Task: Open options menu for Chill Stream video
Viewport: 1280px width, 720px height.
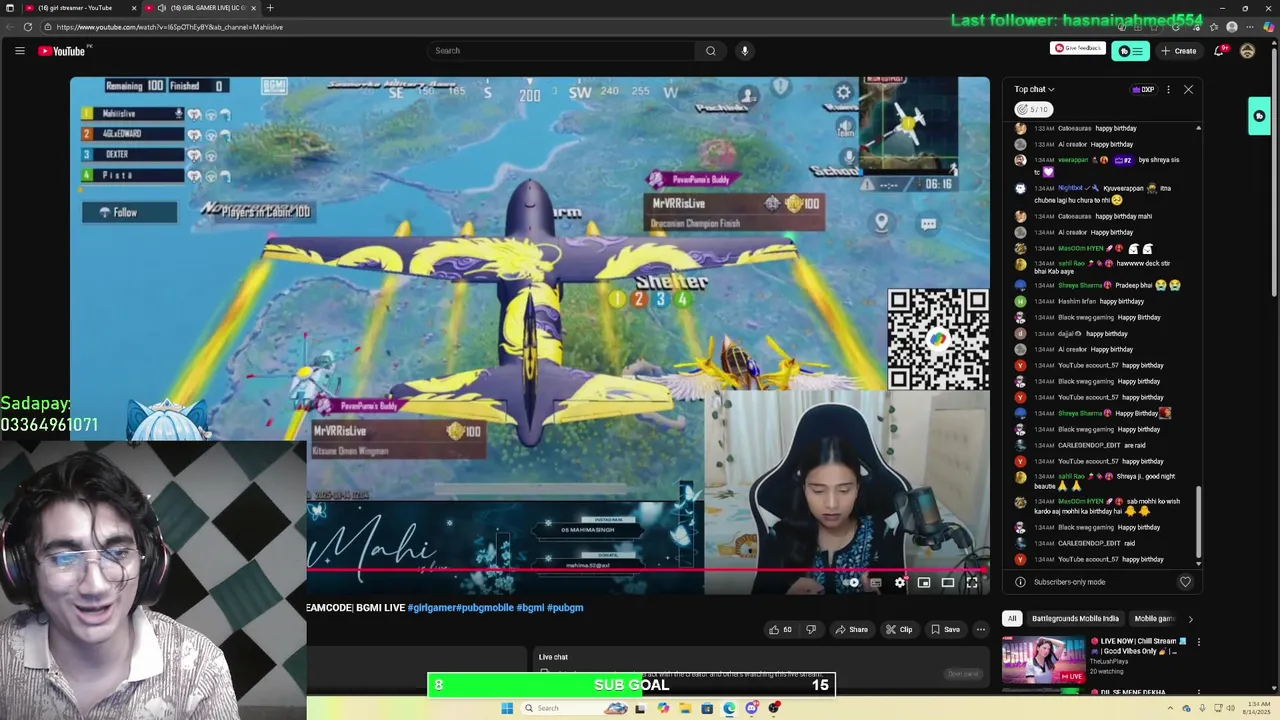Action: (1198, 642)
